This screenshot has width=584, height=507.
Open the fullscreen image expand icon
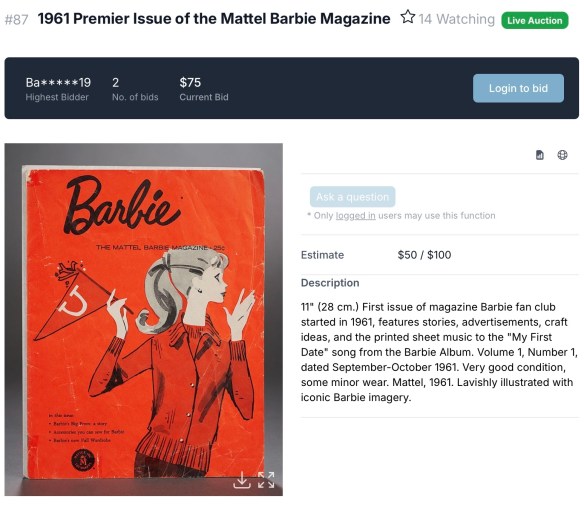tap(266, 480)
